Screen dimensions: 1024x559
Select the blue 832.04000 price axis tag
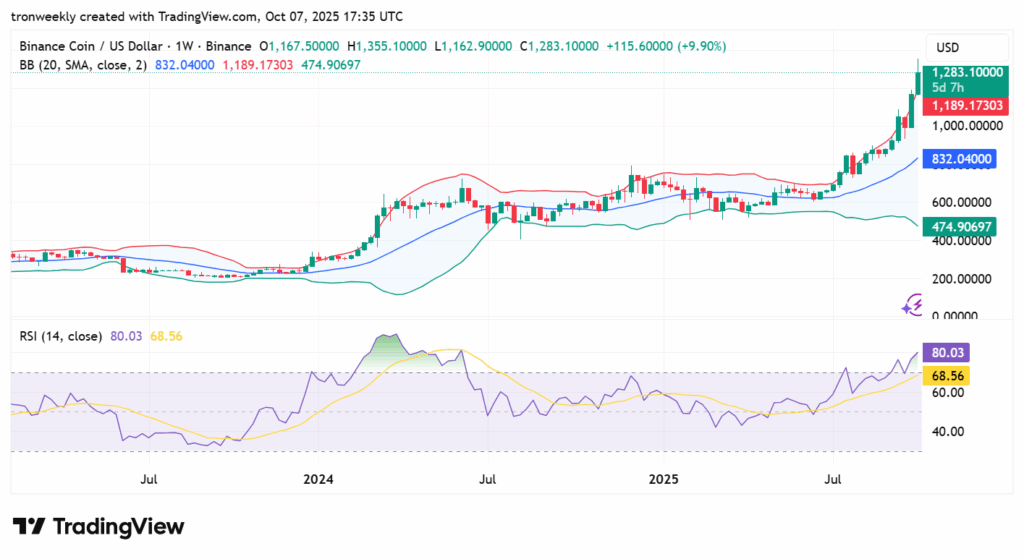coord(961,159)
